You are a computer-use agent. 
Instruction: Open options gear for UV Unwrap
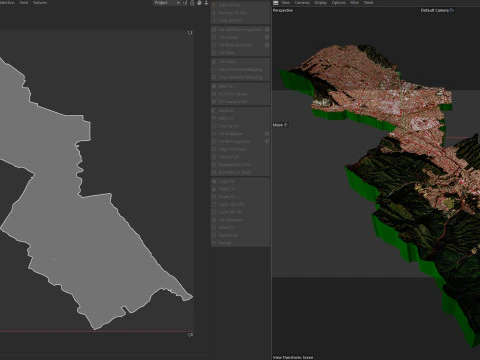267,37
